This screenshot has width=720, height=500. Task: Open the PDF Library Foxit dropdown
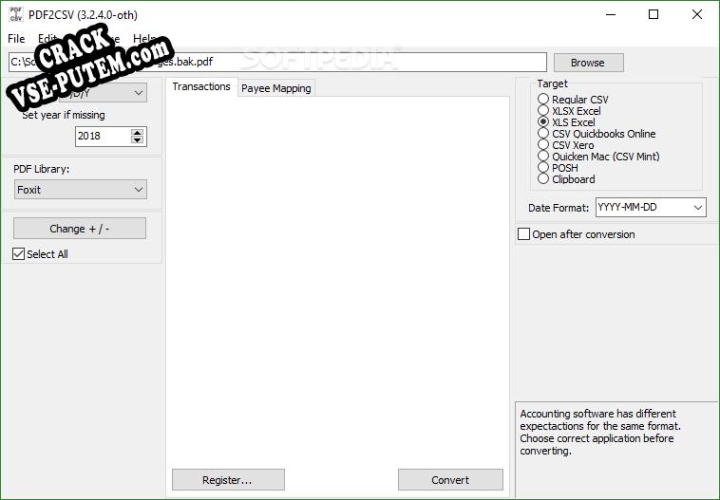coord(80,189)
